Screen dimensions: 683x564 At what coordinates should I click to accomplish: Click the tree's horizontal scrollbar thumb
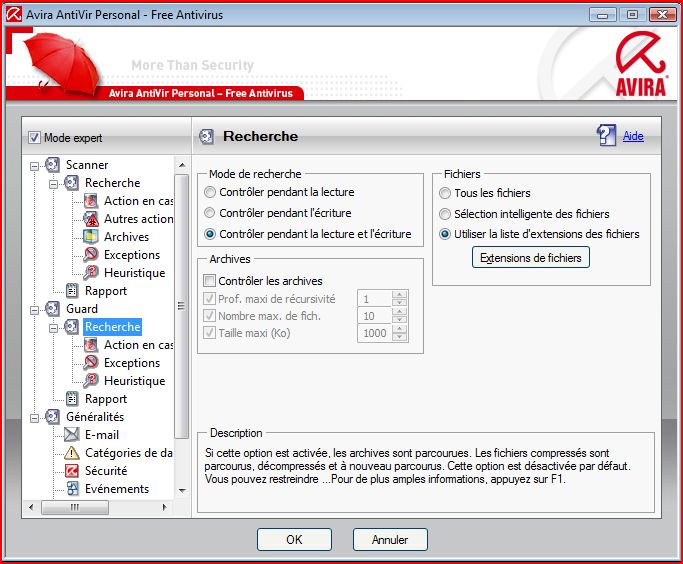tap(75, 507)
